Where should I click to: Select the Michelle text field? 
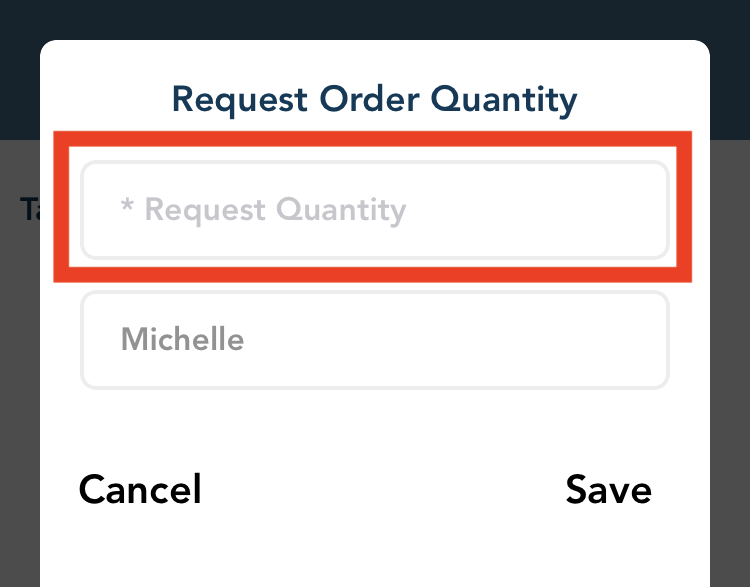pyautogui.click(x=374, y=340)
